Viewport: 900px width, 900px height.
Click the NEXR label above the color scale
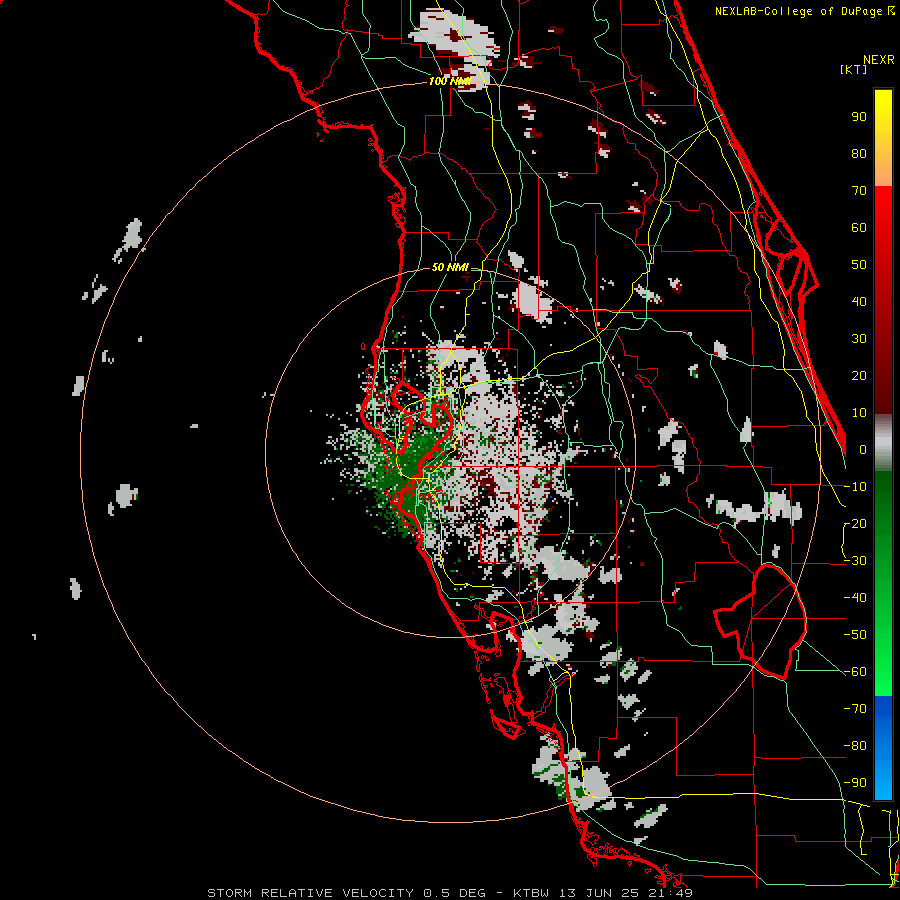(x=879, y=60)
